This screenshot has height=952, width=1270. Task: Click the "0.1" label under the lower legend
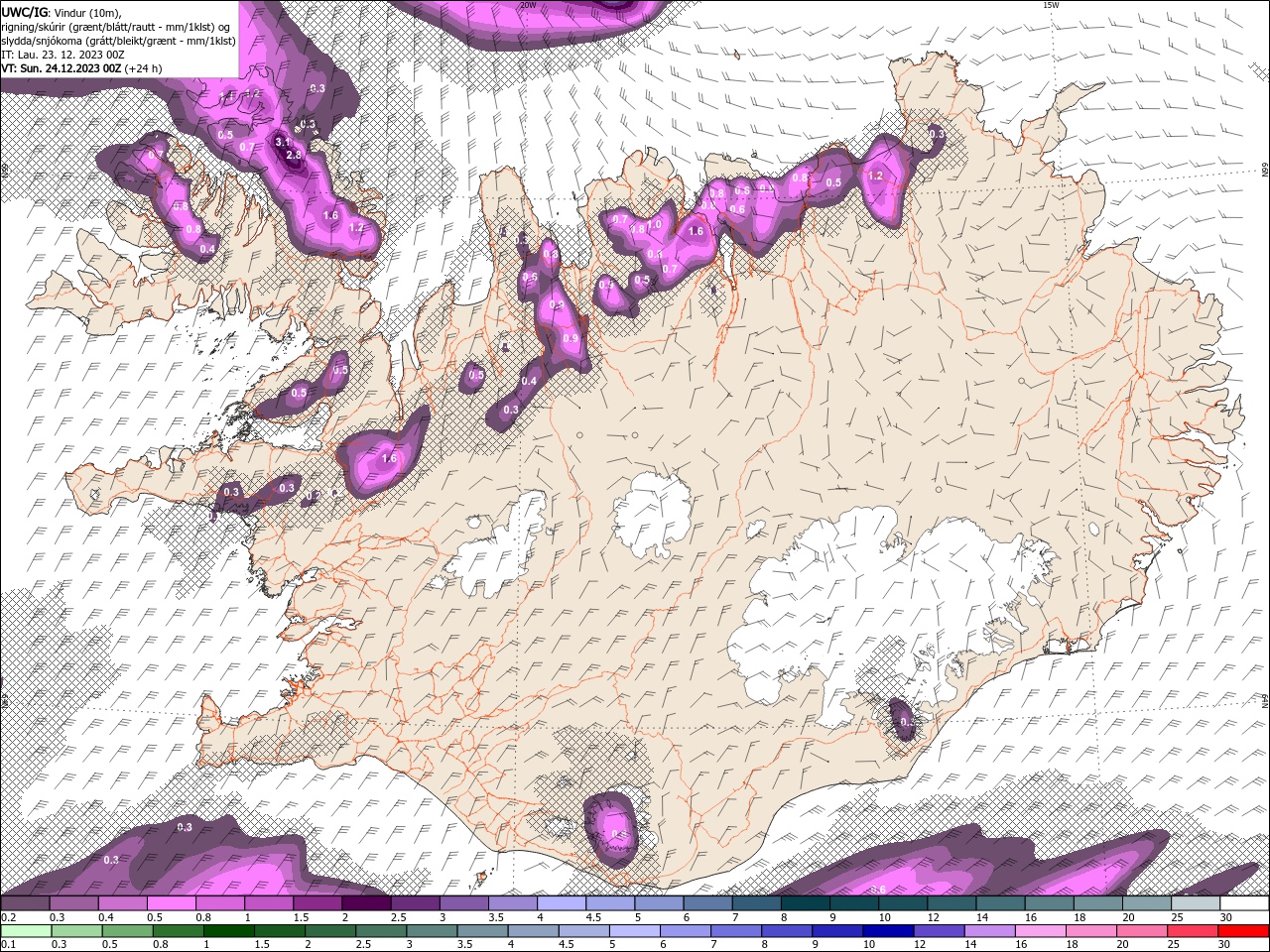tap(7, 944)
